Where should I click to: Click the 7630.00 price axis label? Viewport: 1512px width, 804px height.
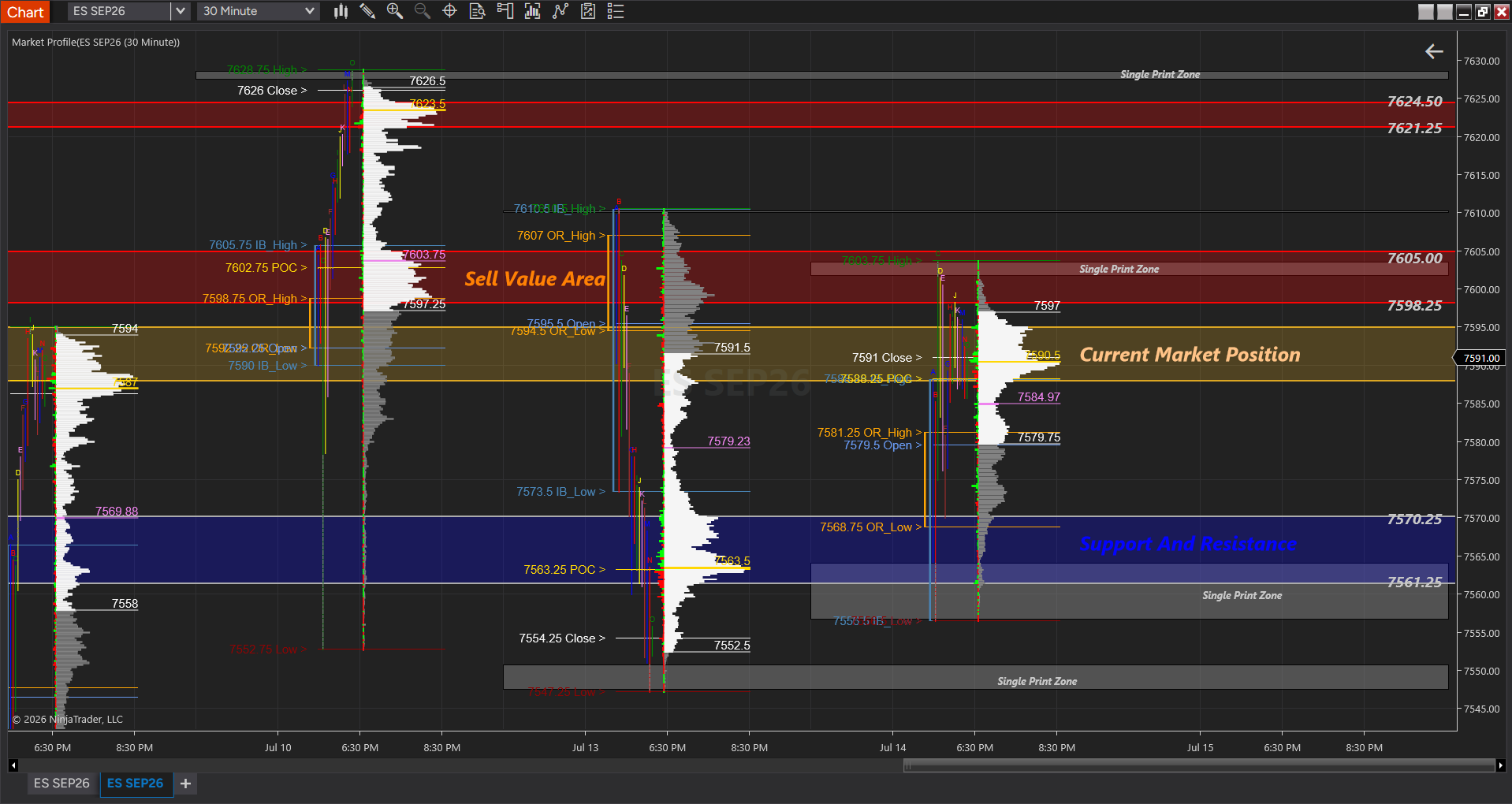[1481, 61]
